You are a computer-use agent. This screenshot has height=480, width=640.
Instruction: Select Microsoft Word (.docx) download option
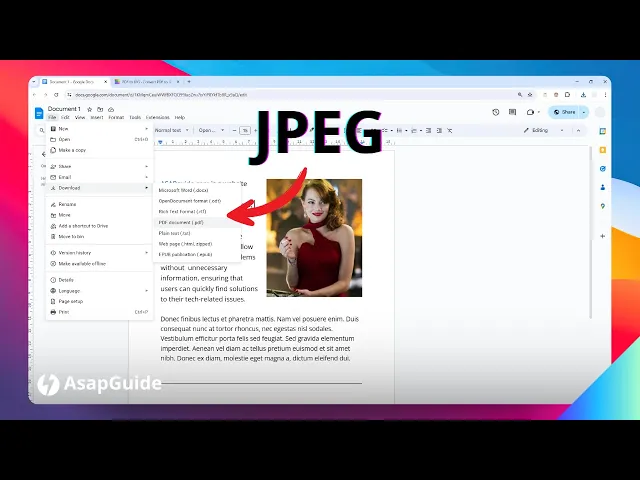tap(197, 190)
